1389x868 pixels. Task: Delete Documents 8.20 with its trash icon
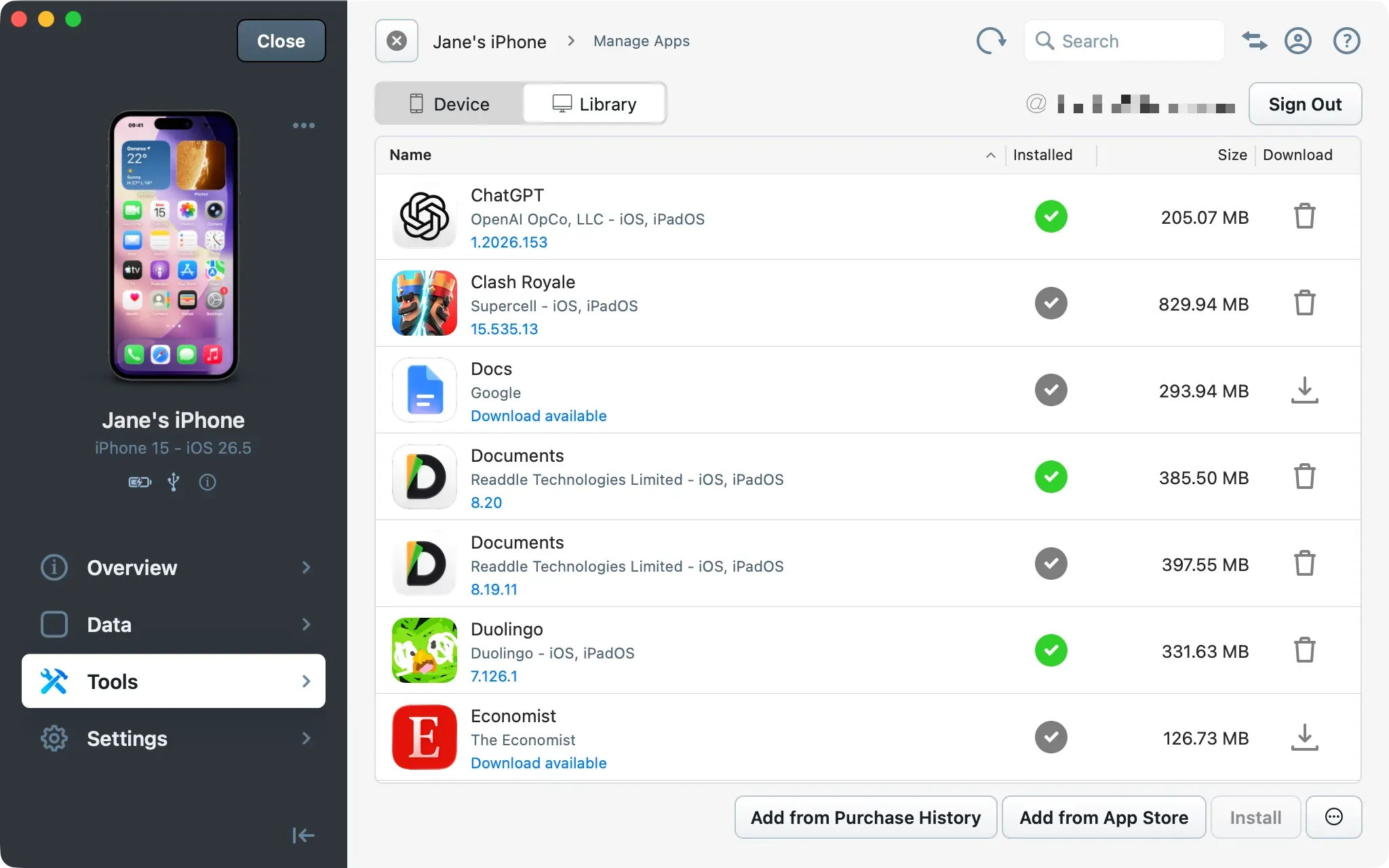click(x=1304, y=477)
